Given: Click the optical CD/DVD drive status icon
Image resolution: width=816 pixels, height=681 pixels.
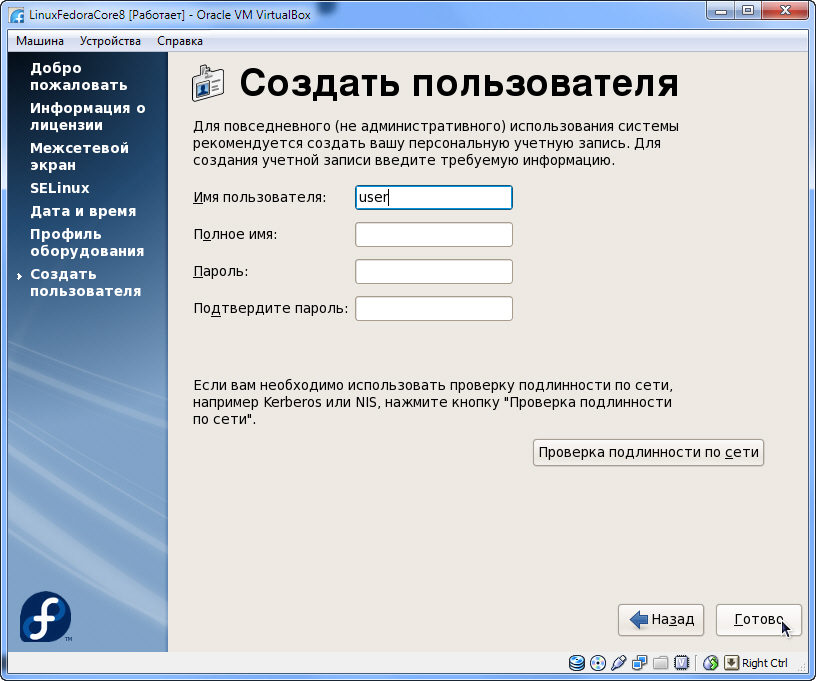Looking at the screenshot, I should tap(598, 663).
